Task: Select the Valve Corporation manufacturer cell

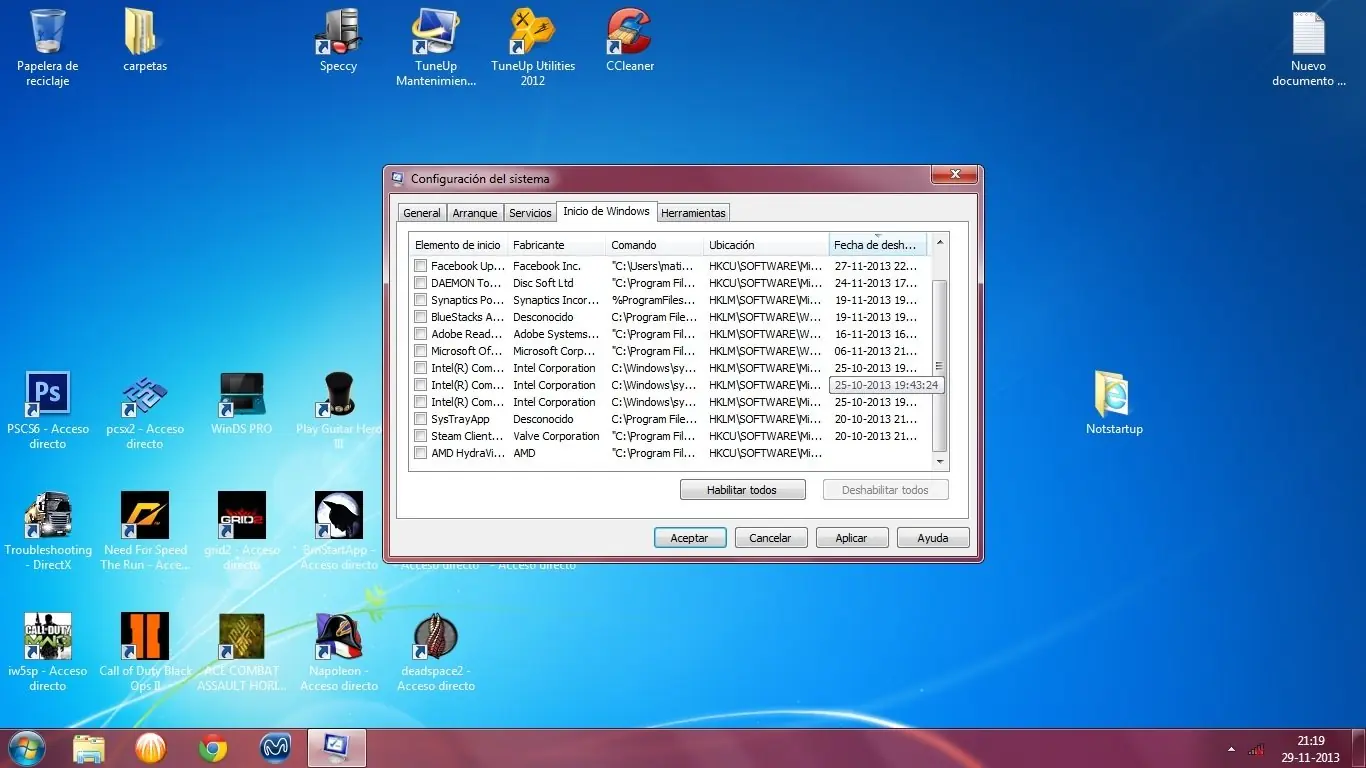Action: click(556, 436)
